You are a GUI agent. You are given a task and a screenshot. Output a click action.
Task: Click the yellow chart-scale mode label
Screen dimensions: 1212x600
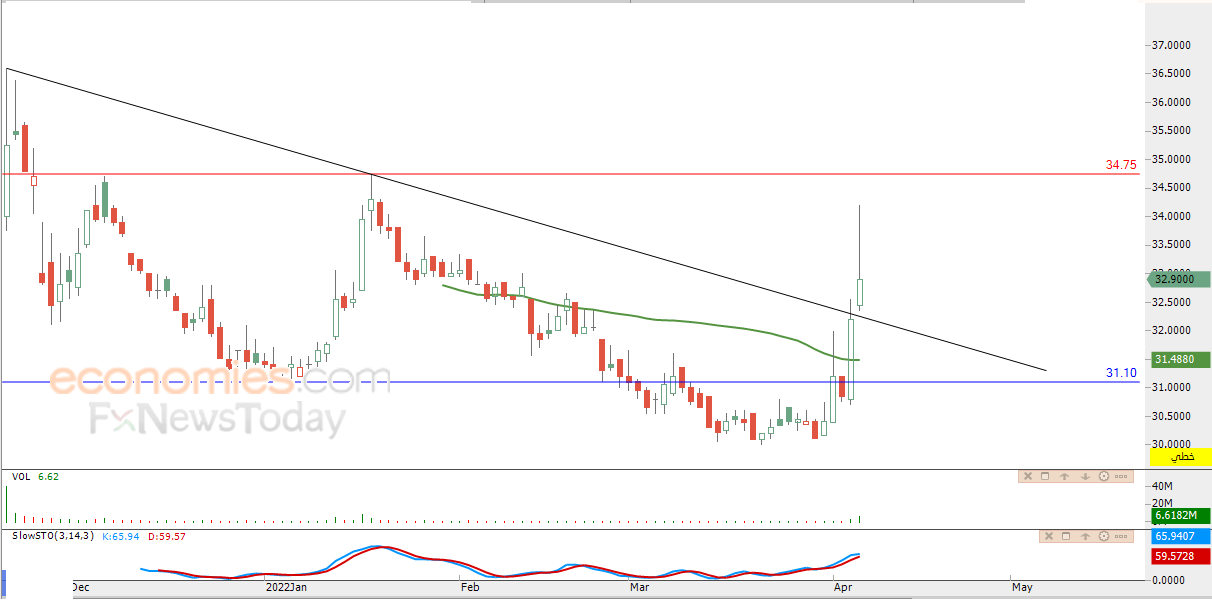pos(1181,456)
